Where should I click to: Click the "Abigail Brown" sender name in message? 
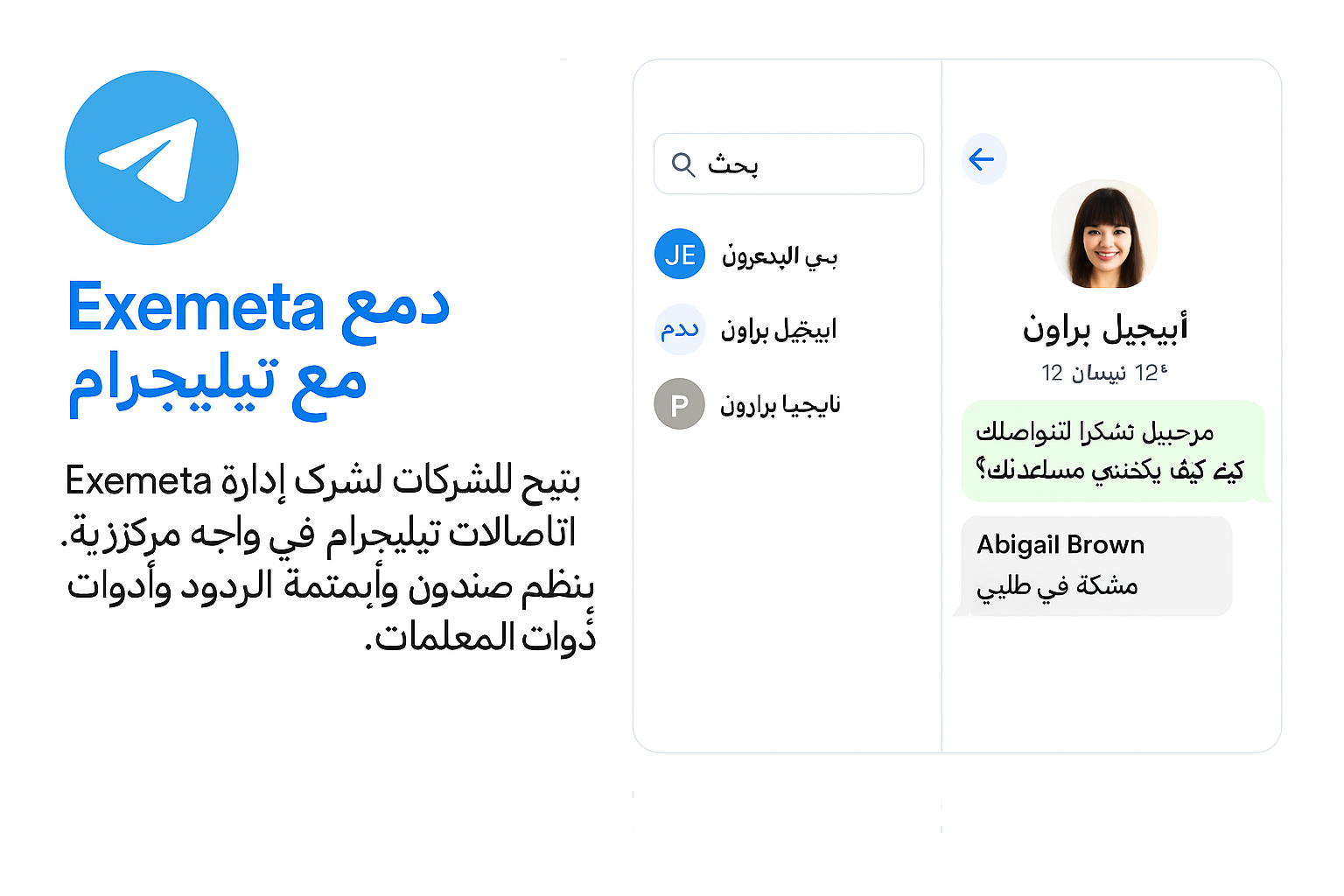[x=1060, y=545]
